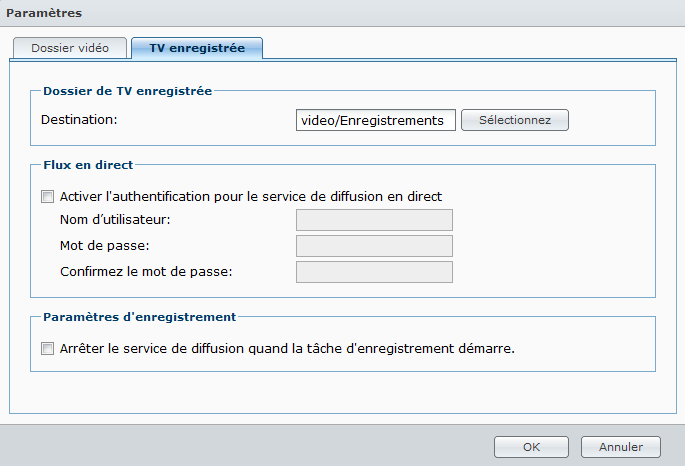Click the Flux en direct section heading

[x=88, y=164]
